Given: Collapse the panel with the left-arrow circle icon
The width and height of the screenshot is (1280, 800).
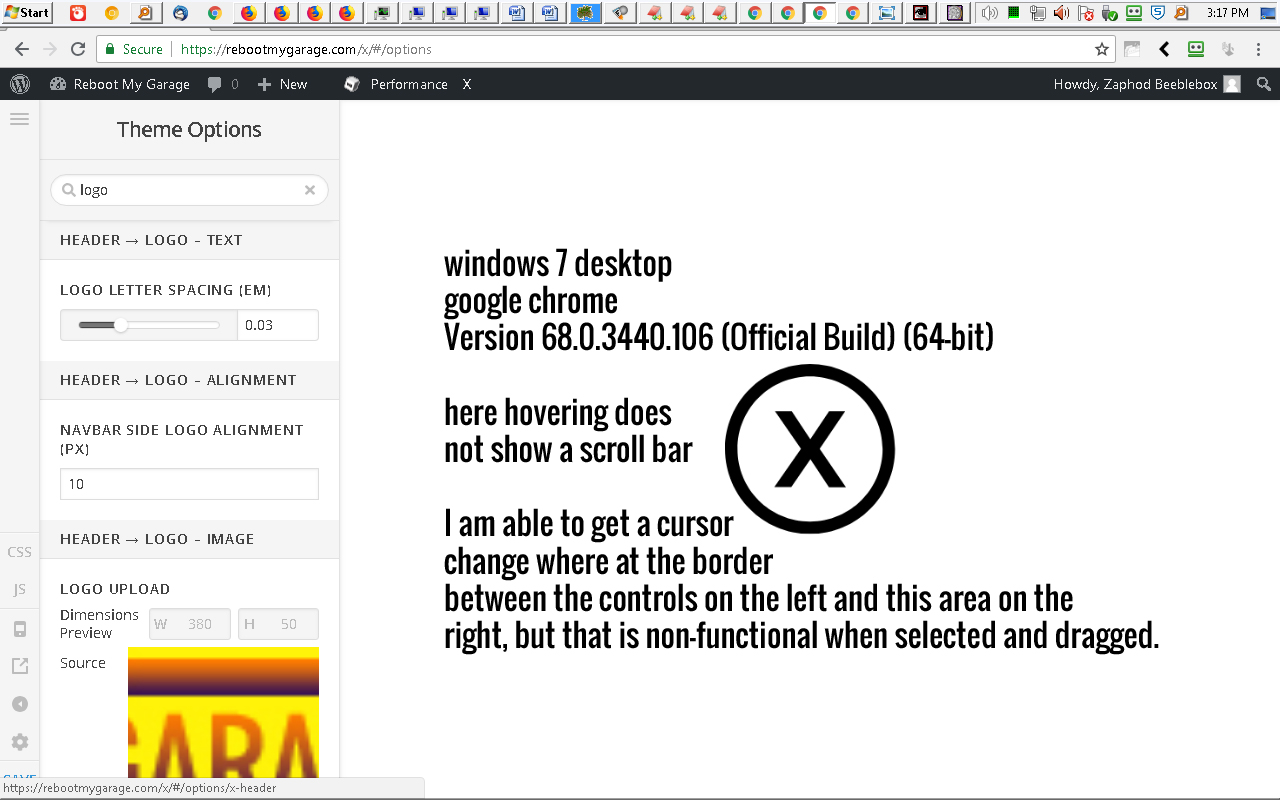Looking at the screenshot, I should [x=19, y=704].
